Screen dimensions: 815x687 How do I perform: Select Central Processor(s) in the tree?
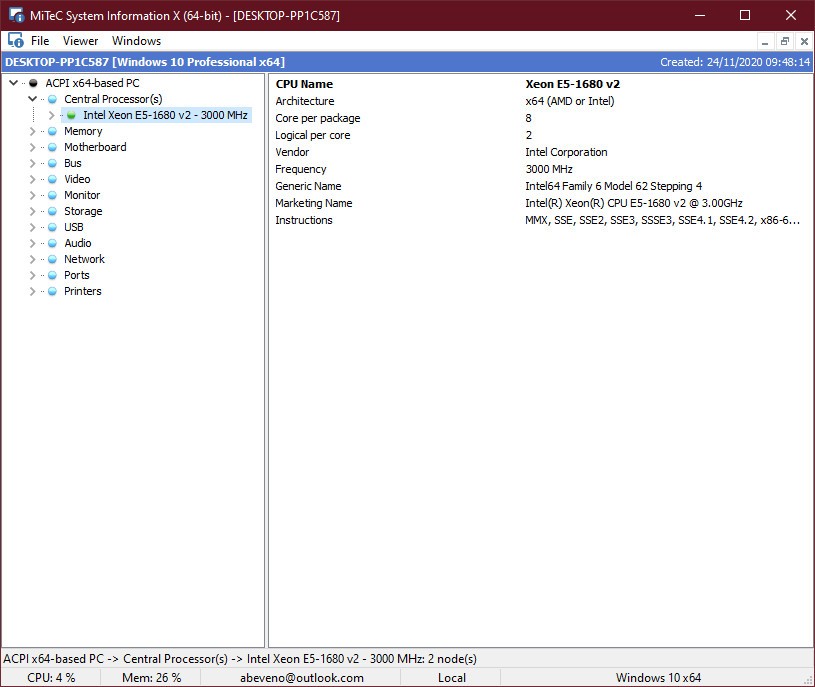click(x=113, y=99)
